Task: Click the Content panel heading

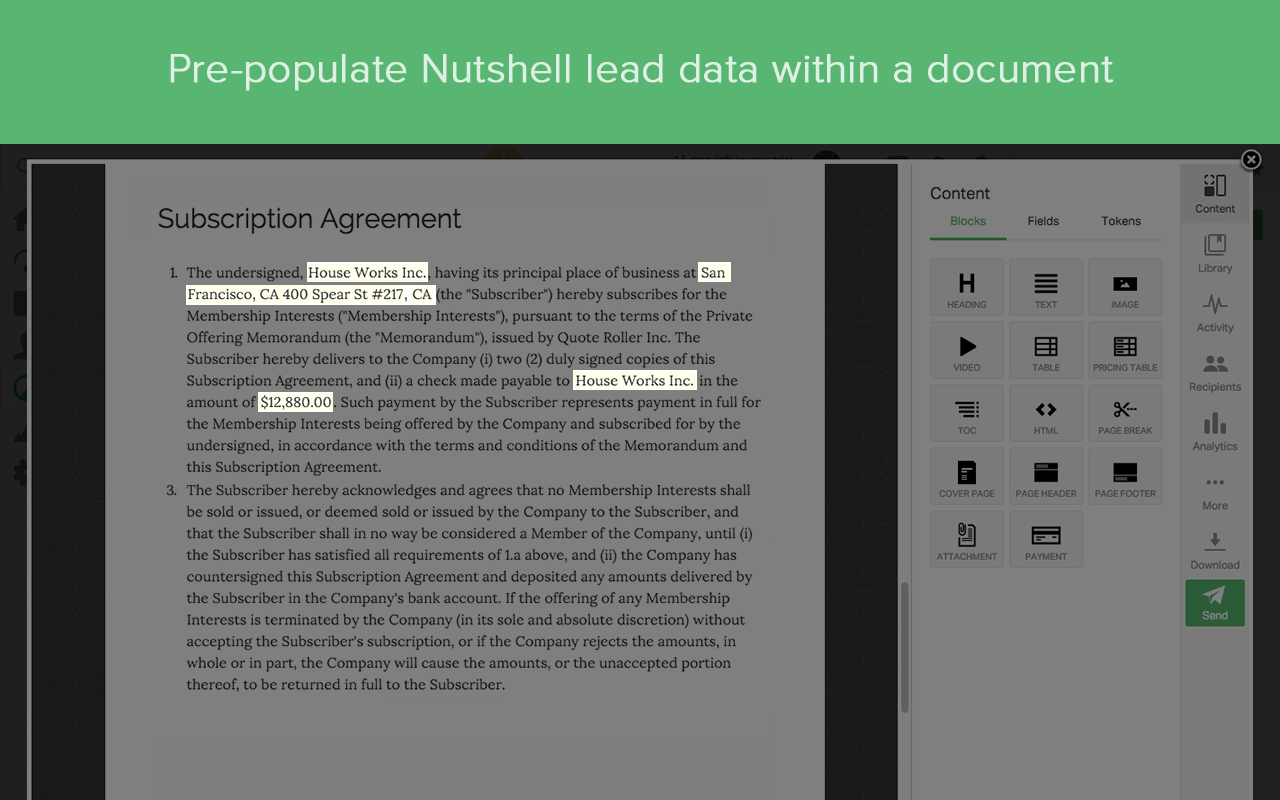Action: [960, 193]
